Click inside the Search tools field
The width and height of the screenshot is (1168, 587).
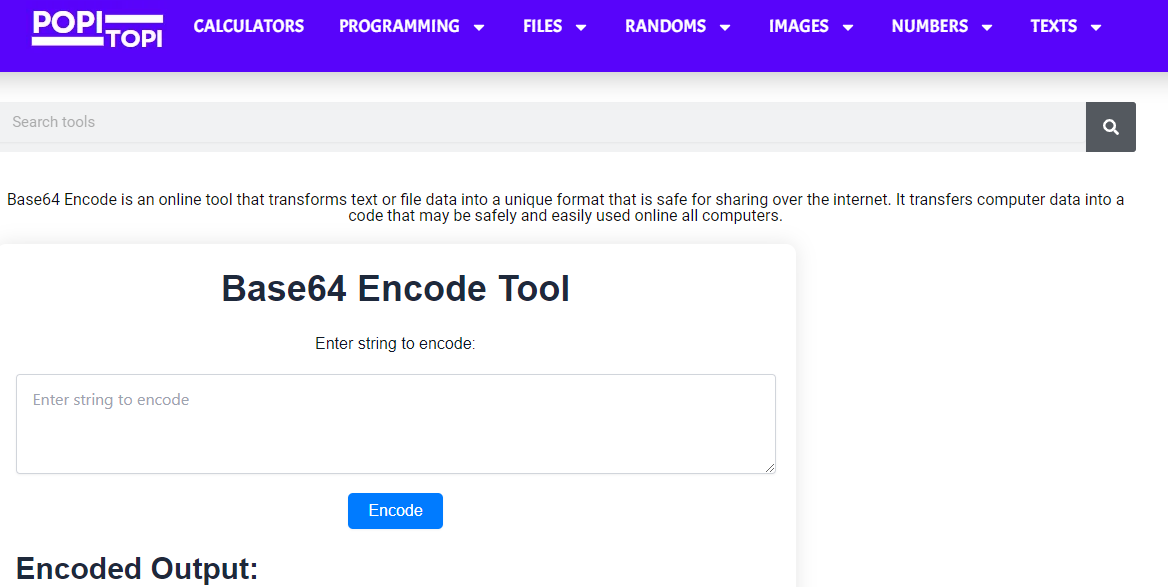400,122
